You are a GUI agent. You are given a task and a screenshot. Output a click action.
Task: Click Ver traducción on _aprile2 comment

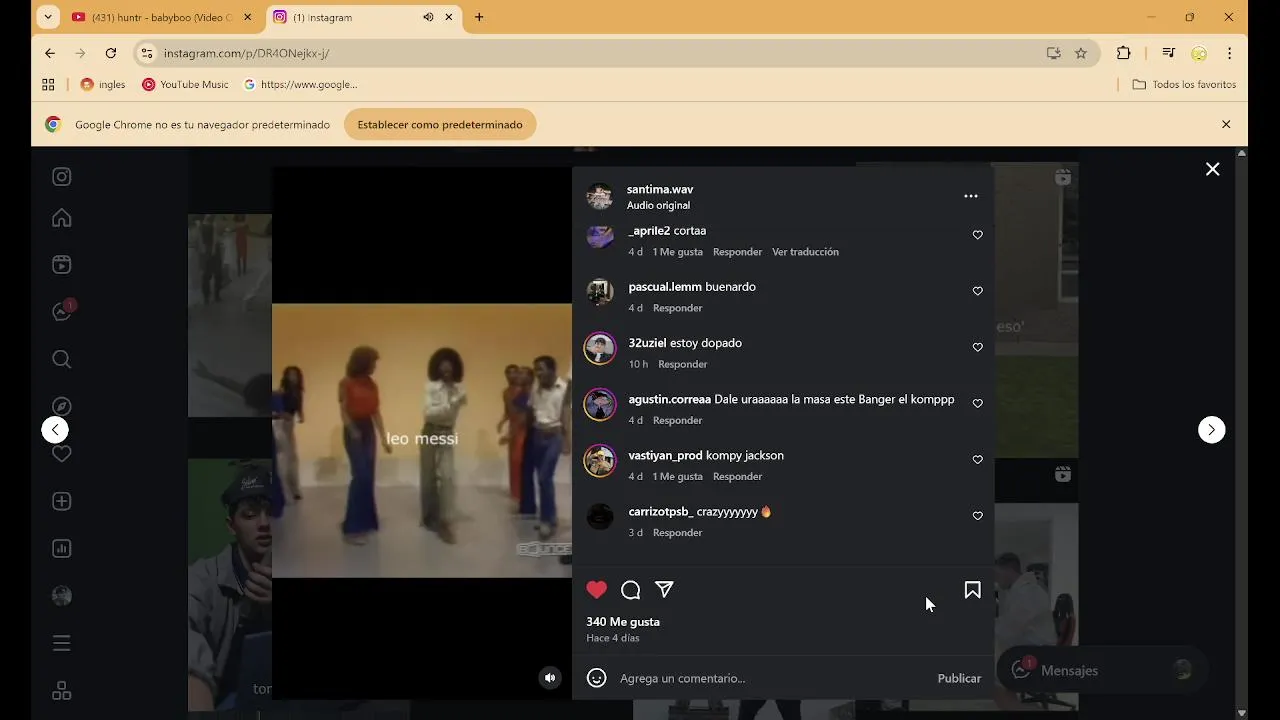(x=805, y=252)
